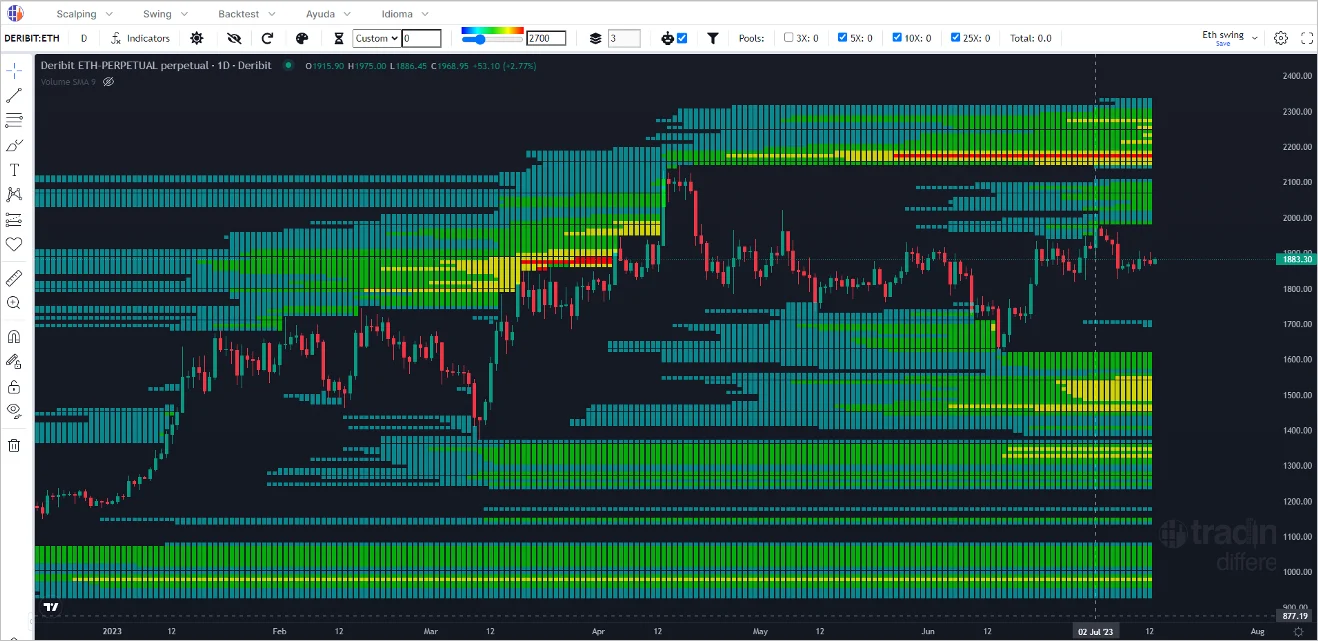Open the Custom timeframe dropdown

tap(377, 38)
